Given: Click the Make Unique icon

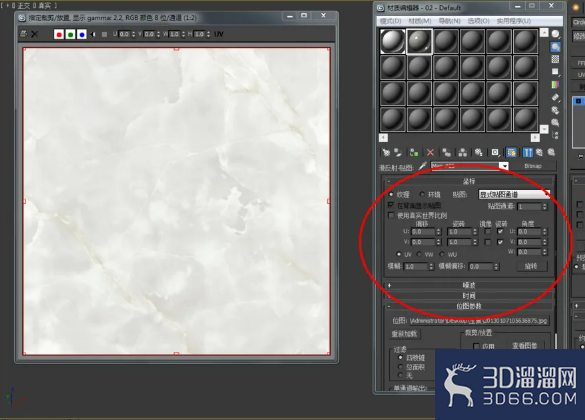Looking at the screenshot, I should [463, 152].
